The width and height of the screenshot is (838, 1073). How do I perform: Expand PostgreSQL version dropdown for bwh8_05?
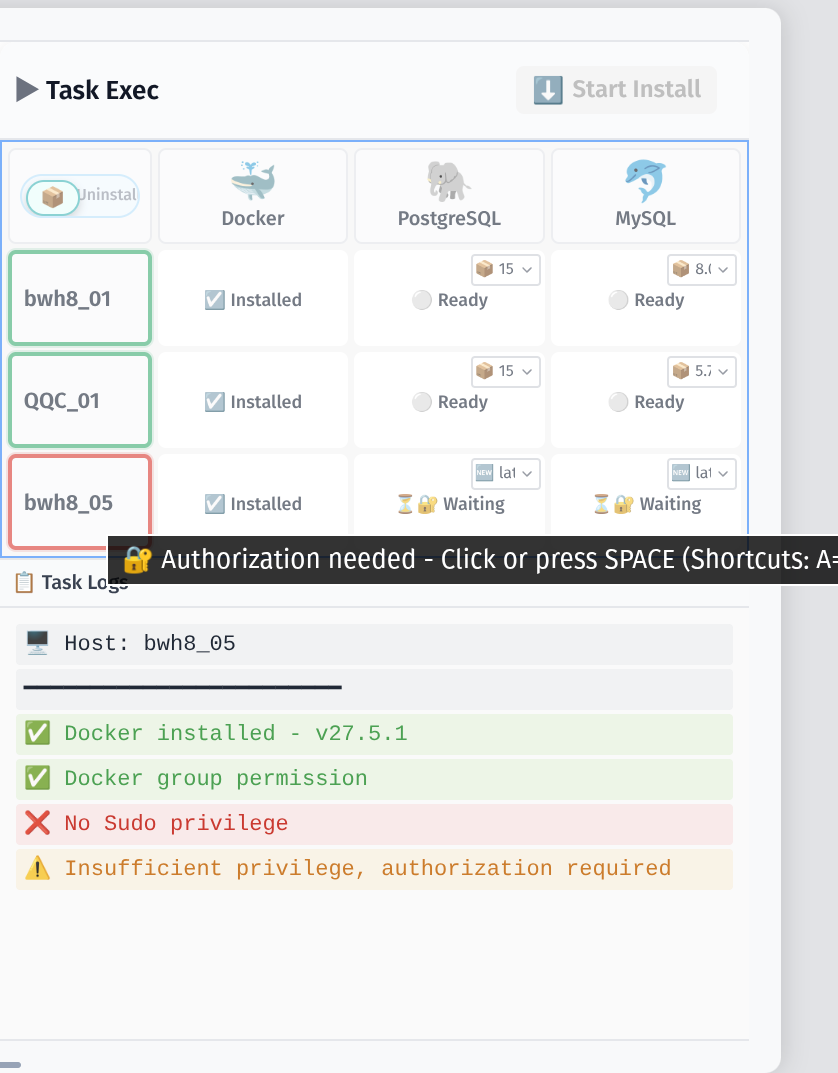pyautogui.click(x=506, y=473)
